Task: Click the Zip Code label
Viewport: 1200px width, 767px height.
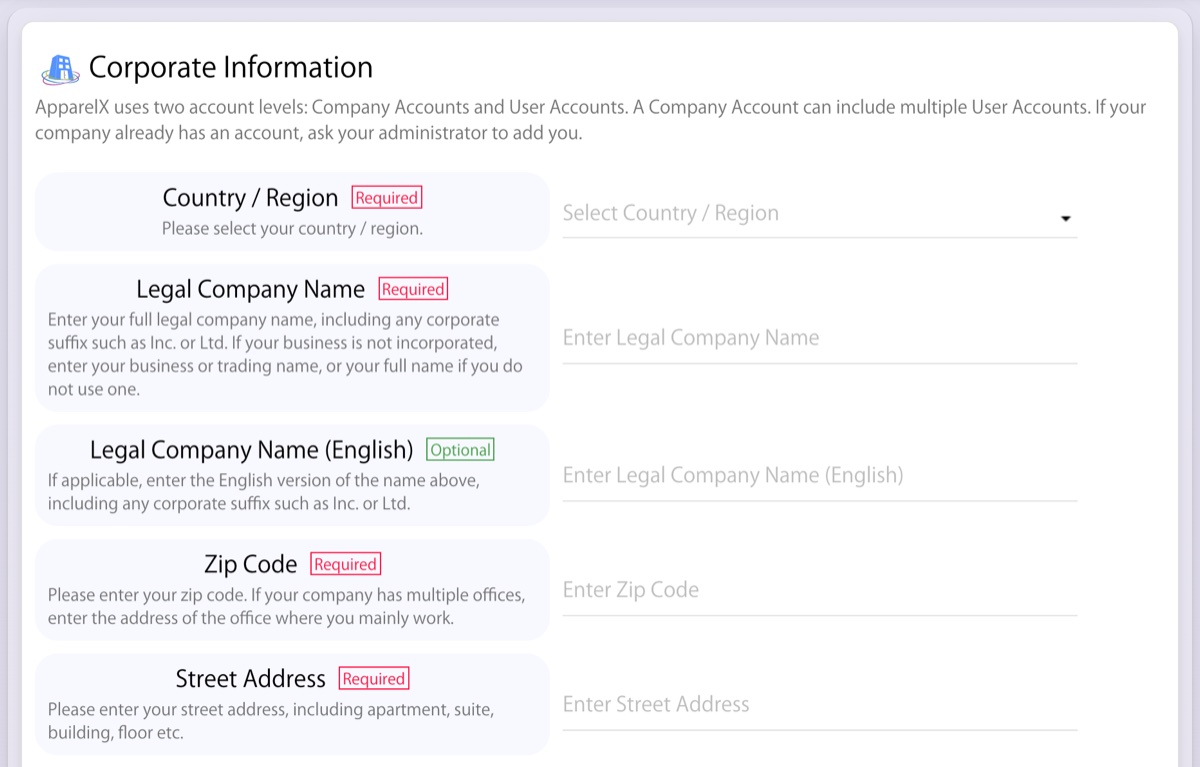Action: (250, 564)
